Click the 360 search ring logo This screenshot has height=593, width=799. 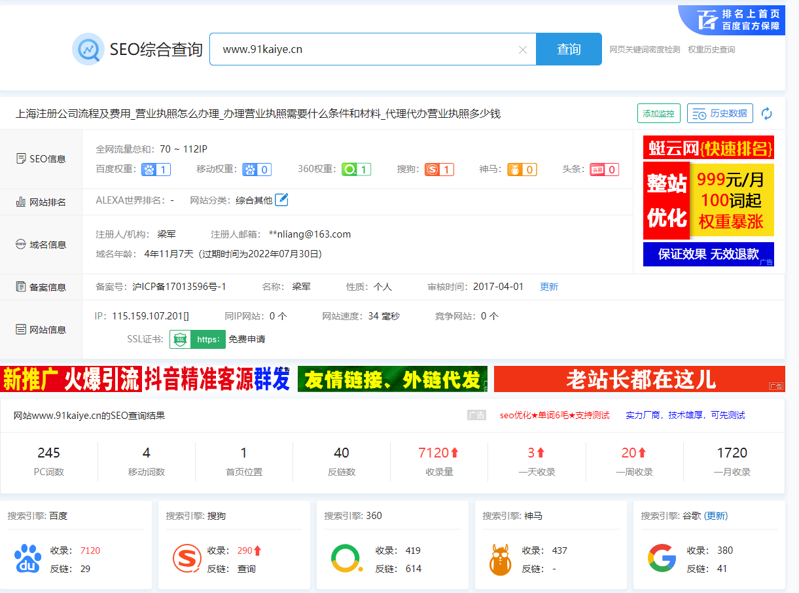click(x=347, y=559)
